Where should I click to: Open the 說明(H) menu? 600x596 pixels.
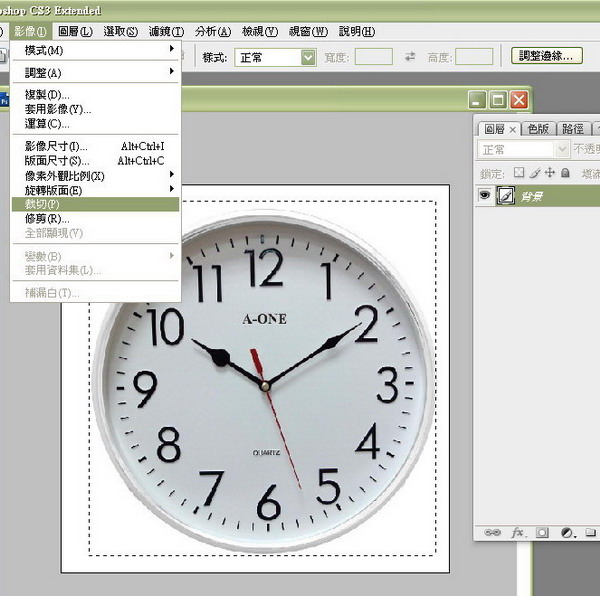tap(357, 31)
